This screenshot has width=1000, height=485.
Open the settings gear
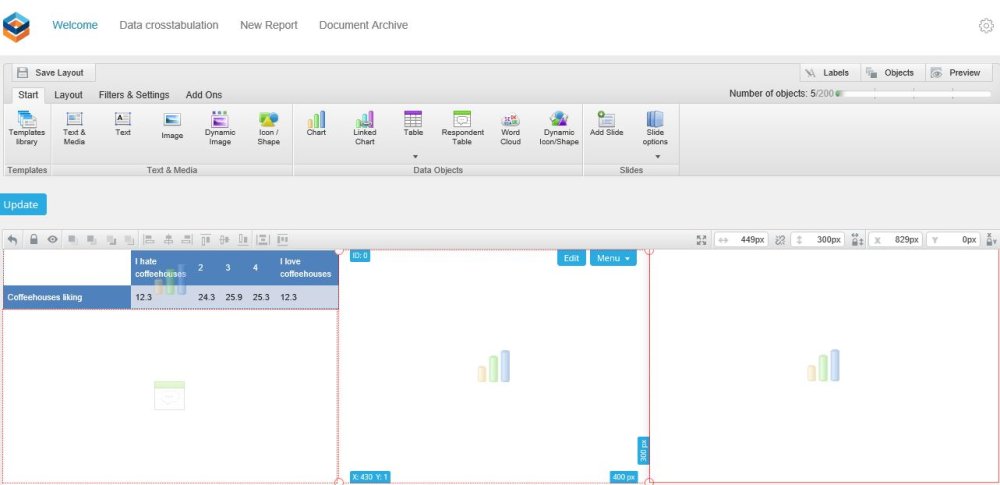986,26
